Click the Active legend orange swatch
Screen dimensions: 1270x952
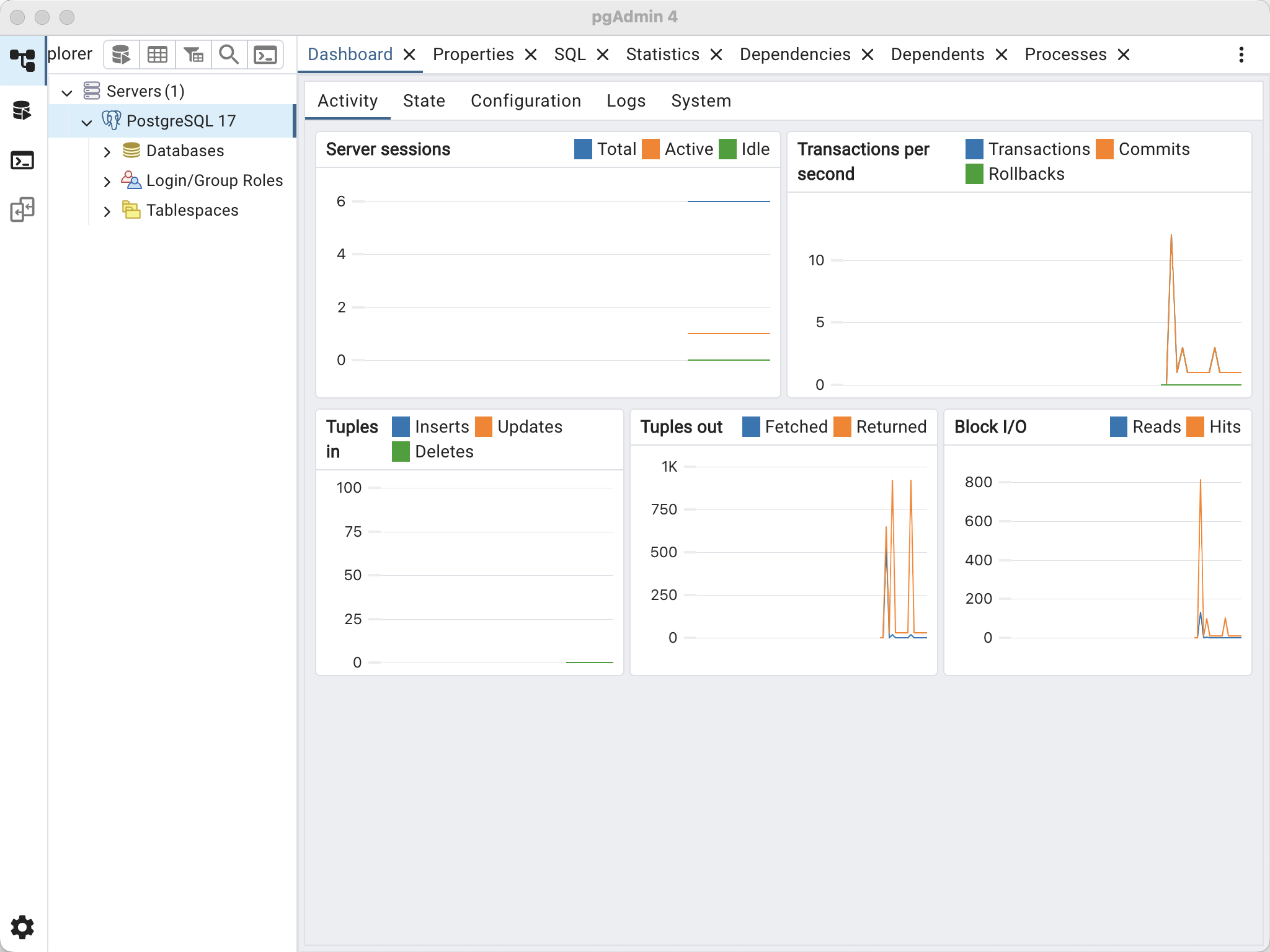[651, 149]
